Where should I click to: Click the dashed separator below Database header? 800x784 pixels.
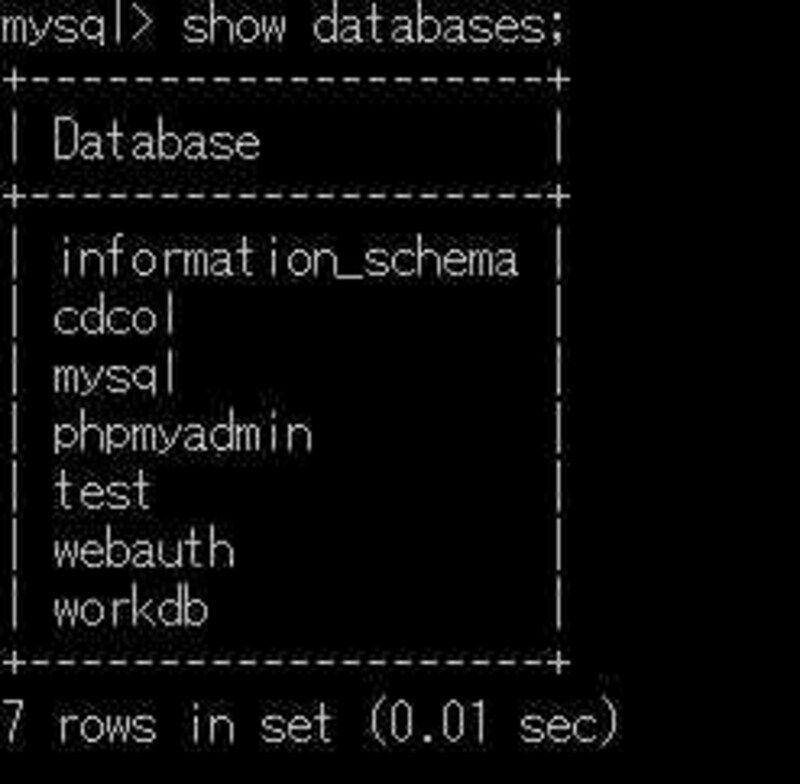tap(285, 196)
